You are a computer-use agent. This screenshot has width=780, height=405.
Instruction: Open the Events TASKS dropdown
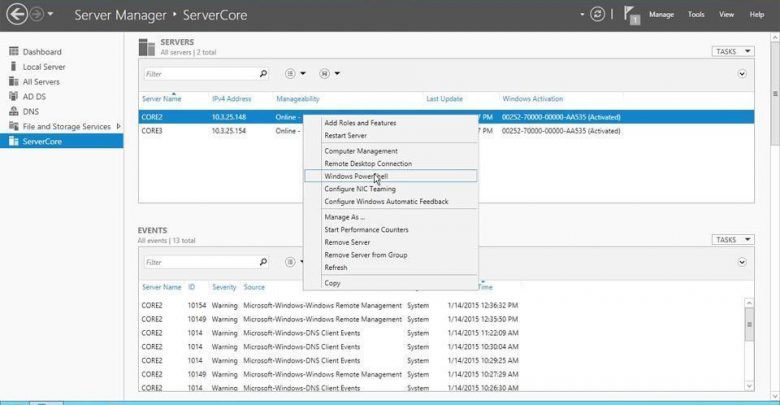pyautogui.click(x=733, y=240)
